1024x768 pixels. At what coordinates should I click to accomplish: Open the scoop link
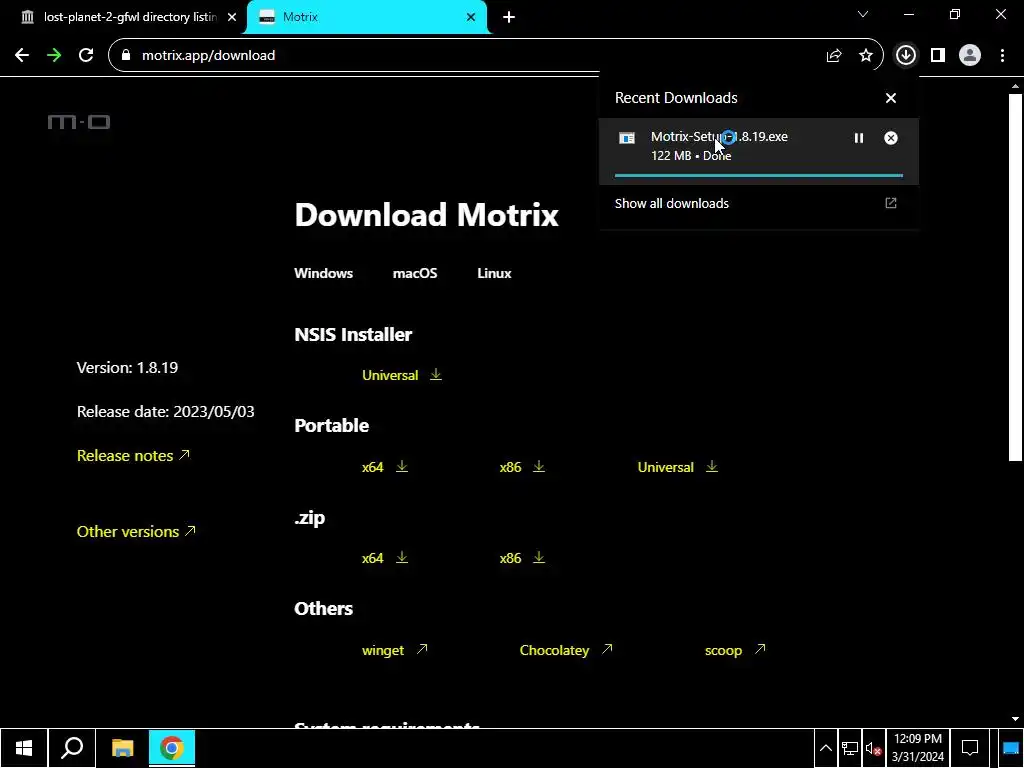pyautogui.click(x=735, y=650)
